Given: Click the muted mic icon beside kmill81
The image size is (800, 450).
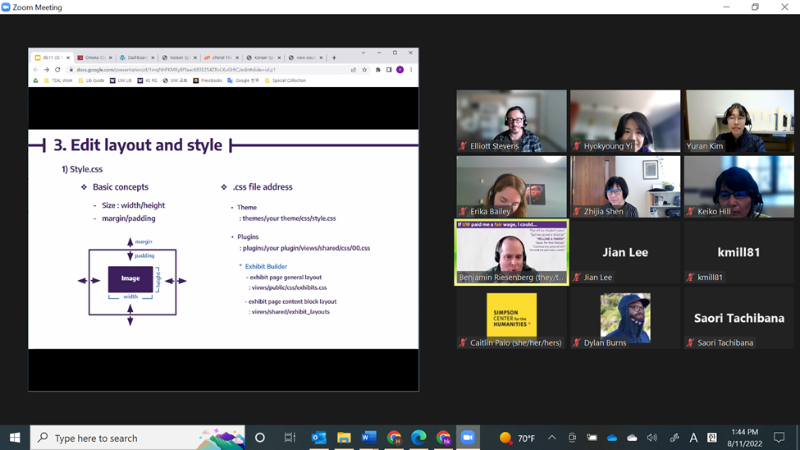Looking at the screenshot, I should [690, 277].
